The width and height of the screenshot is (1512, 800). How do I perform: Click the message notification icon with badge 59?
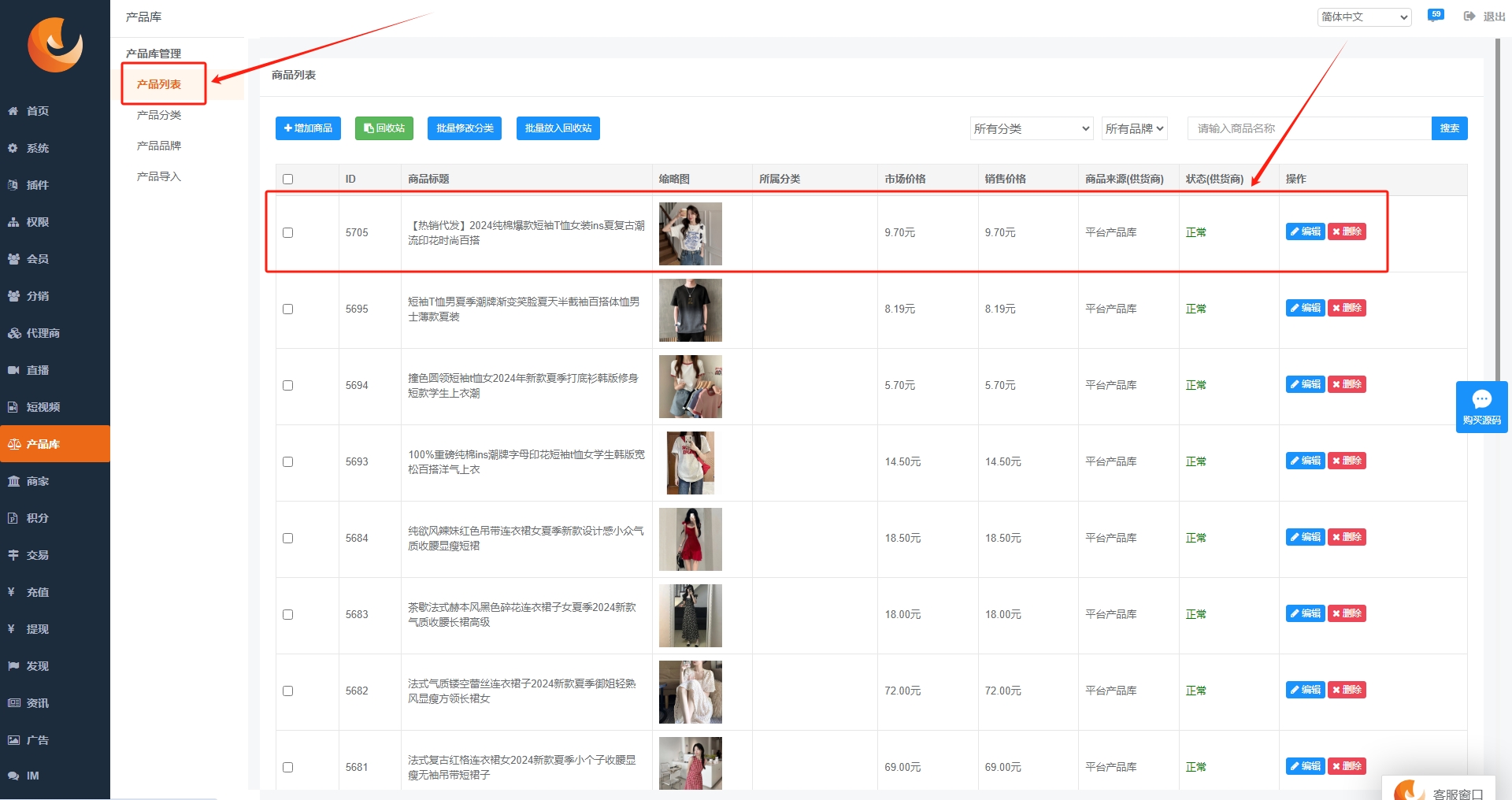coord(1436,16)
